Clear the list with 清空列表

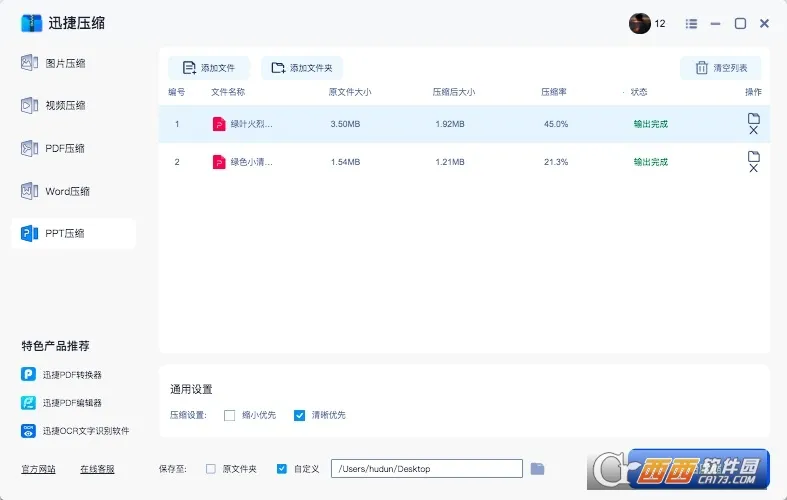(721, 68)
